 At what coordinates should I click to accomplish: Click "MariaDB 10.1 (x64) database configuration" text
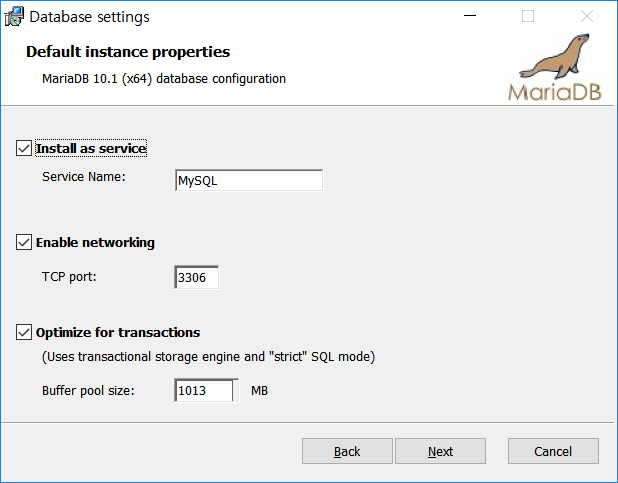(x=164, y=79)
